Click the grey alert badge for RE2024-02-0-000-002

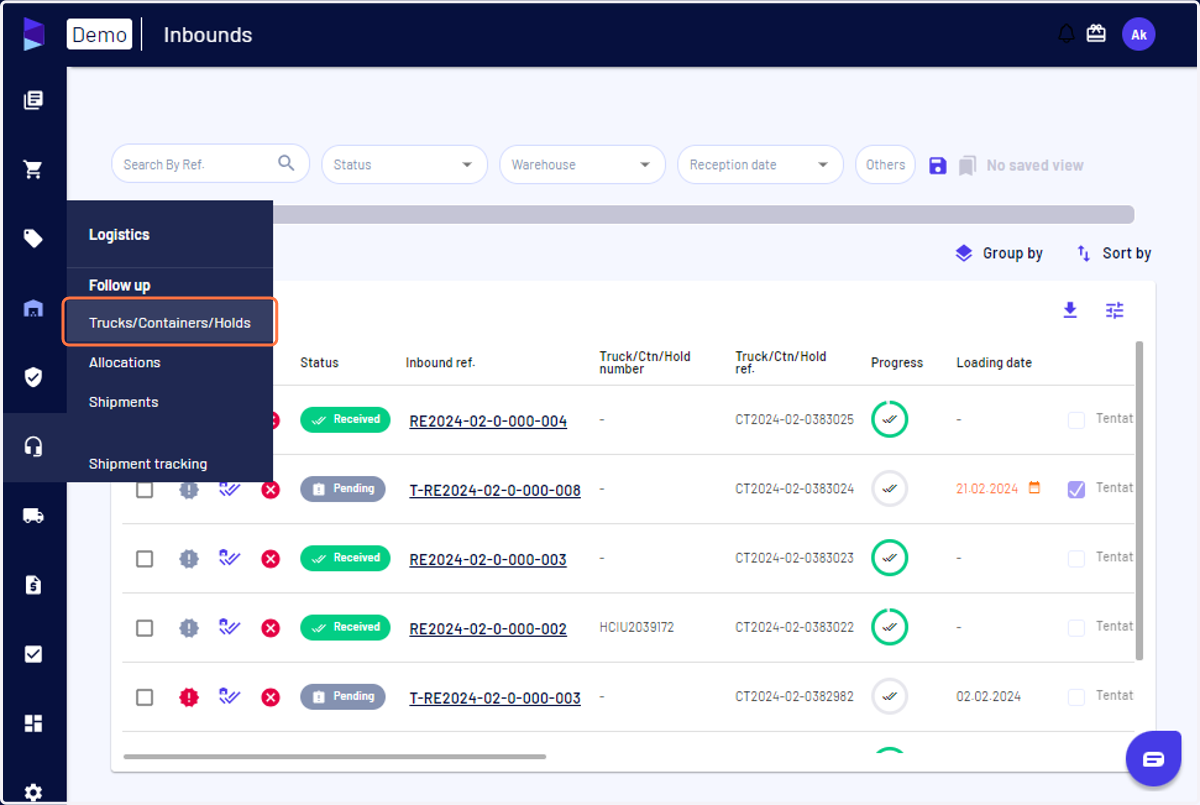188,628
